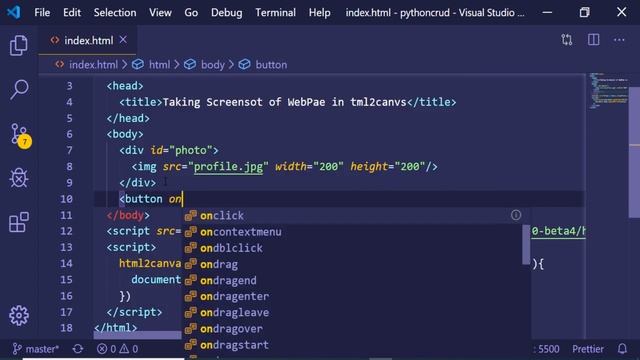Open the Help menu
This screenshot has width=640, height=360.
click(320, 13)
